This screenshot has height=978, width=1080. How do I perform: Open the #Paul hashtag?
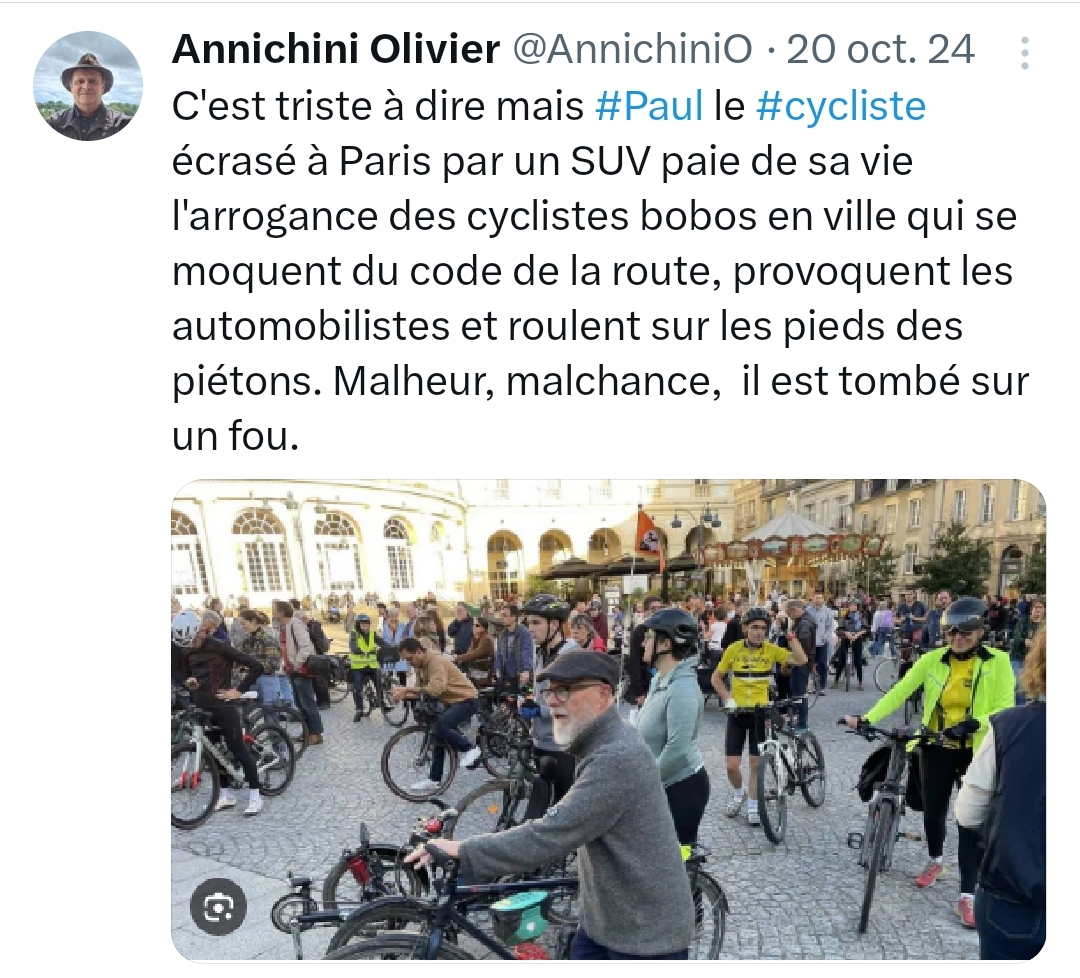tap(649, 106)
